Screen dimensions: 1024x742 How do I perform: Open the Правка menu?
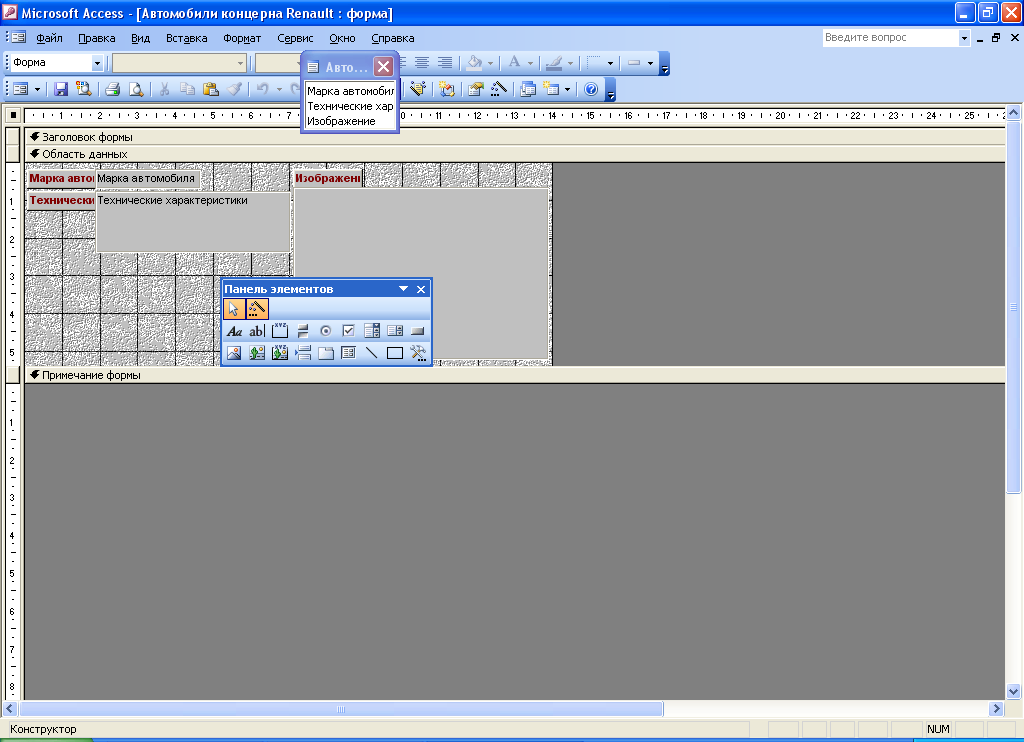coord(97,38)
